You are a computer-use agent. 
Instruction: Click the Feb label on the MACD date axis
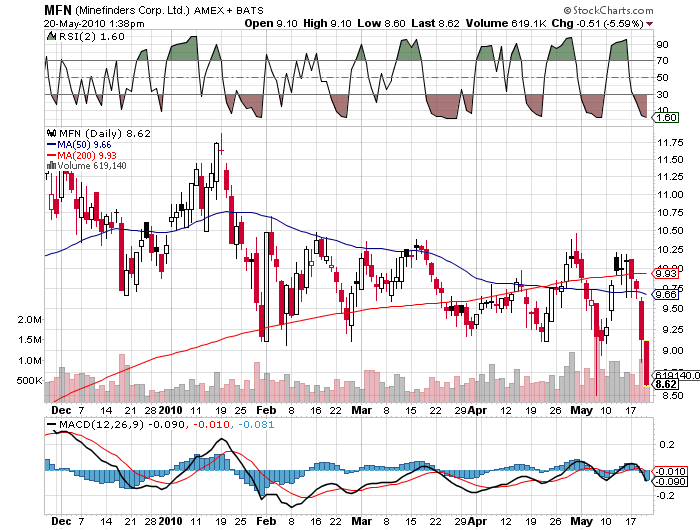pyautogui.click(x=266, y=521)
